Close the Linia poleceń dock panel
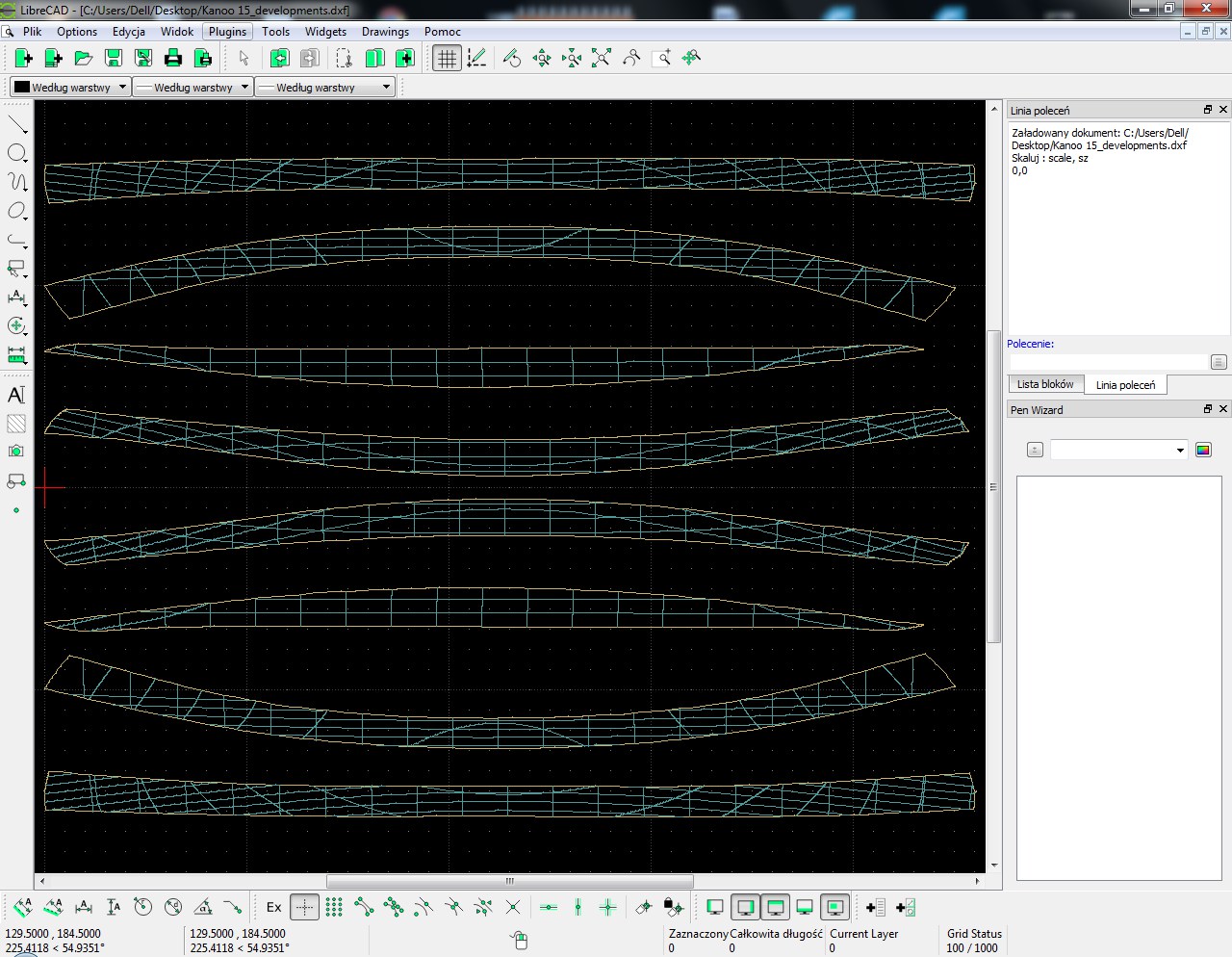 [1223, 110]
